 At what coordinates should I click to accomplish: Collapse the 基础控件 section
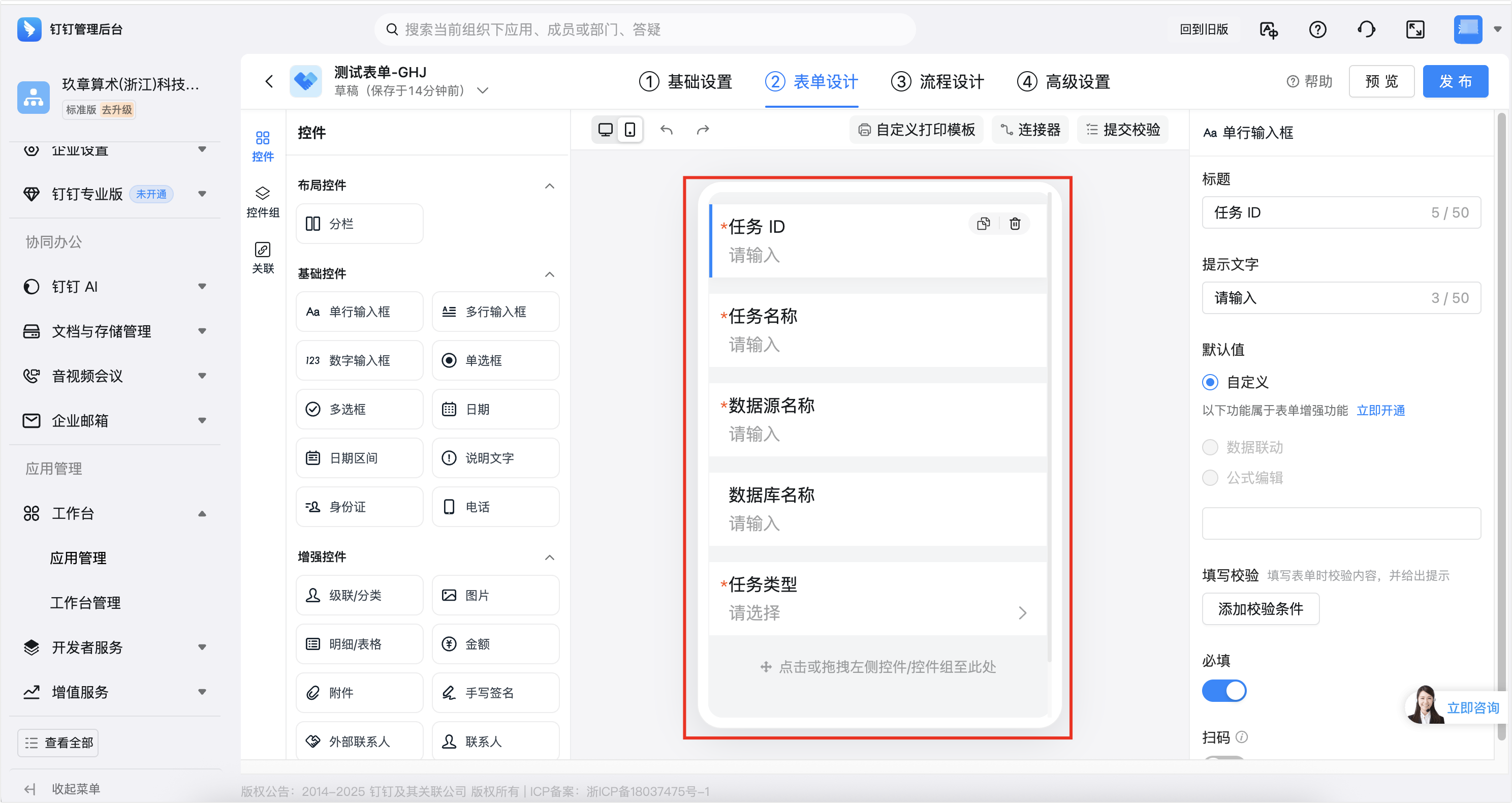(x=549, y=274)
